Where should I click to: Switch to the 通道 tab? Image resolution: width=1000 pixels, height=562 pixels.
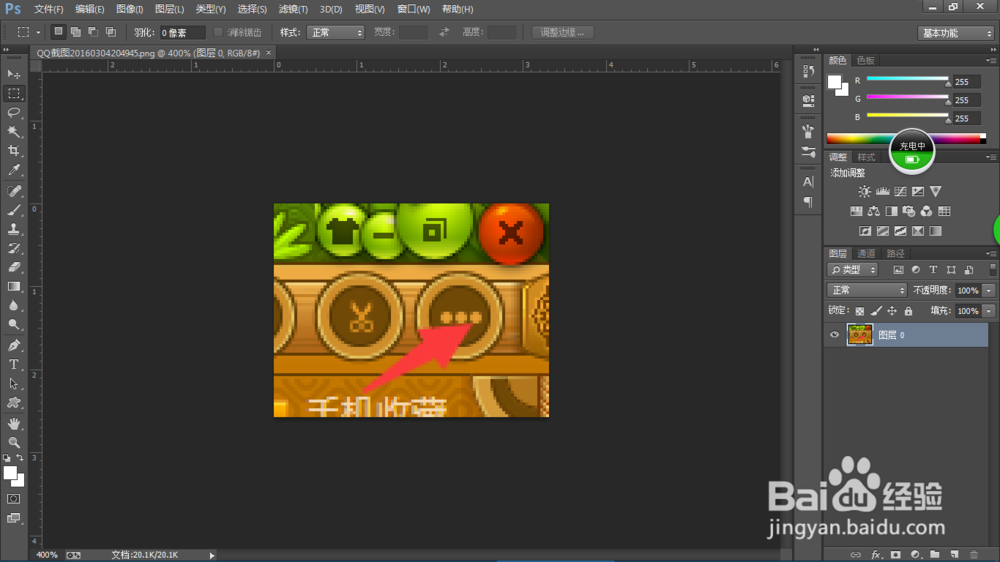(866, 254)
